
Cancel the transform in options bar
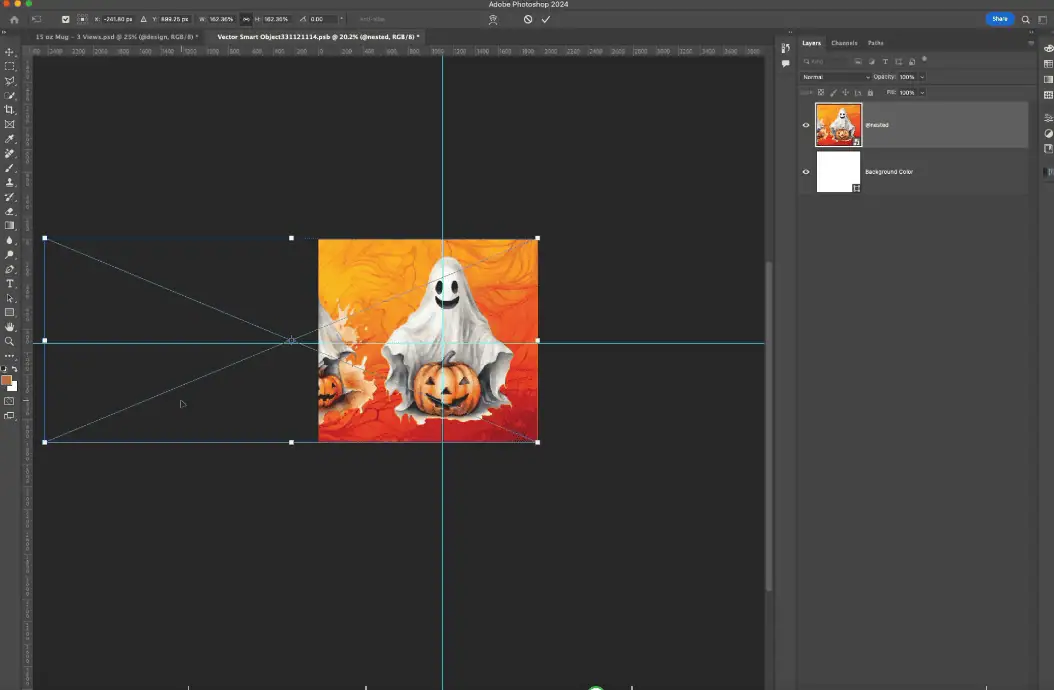point(528,19)
